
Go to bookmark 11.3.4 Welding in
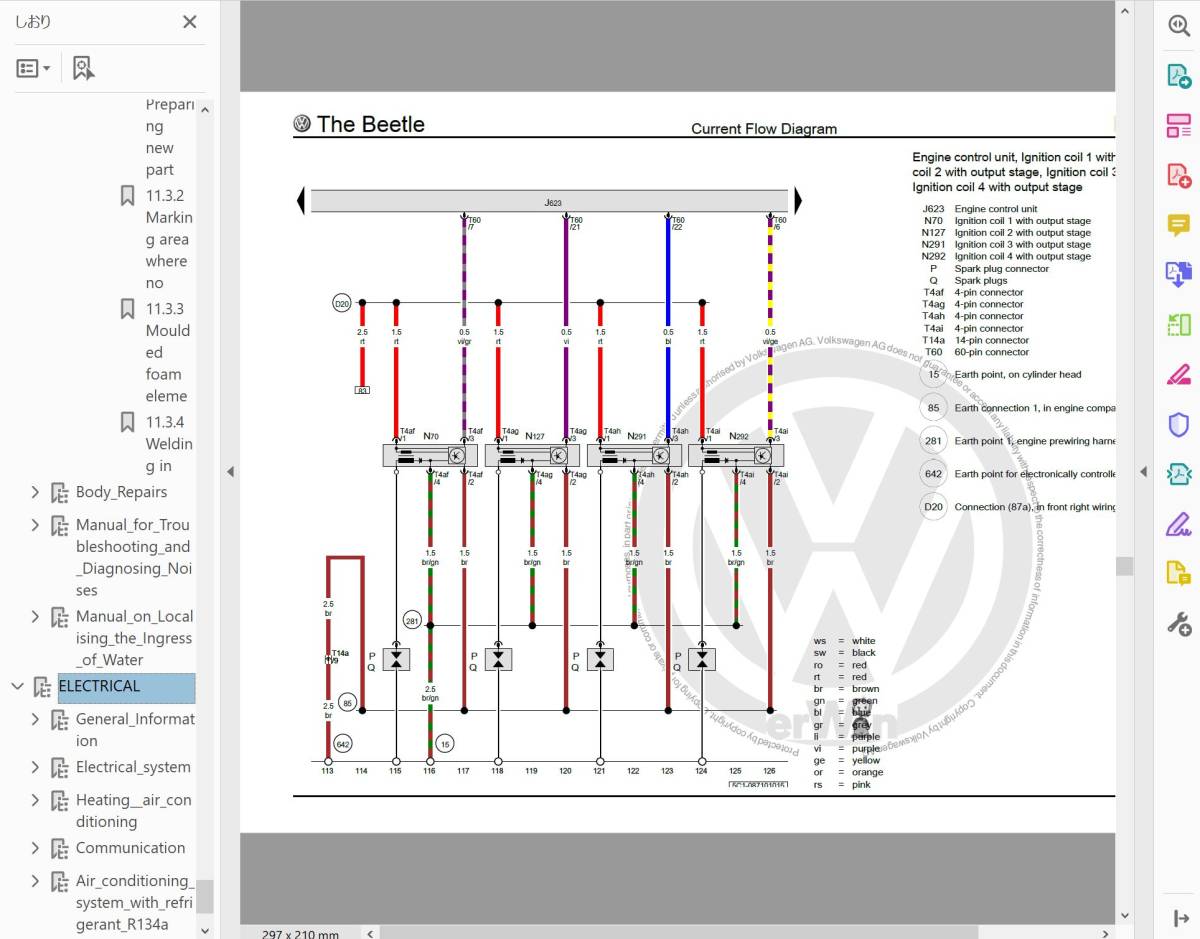169,444
